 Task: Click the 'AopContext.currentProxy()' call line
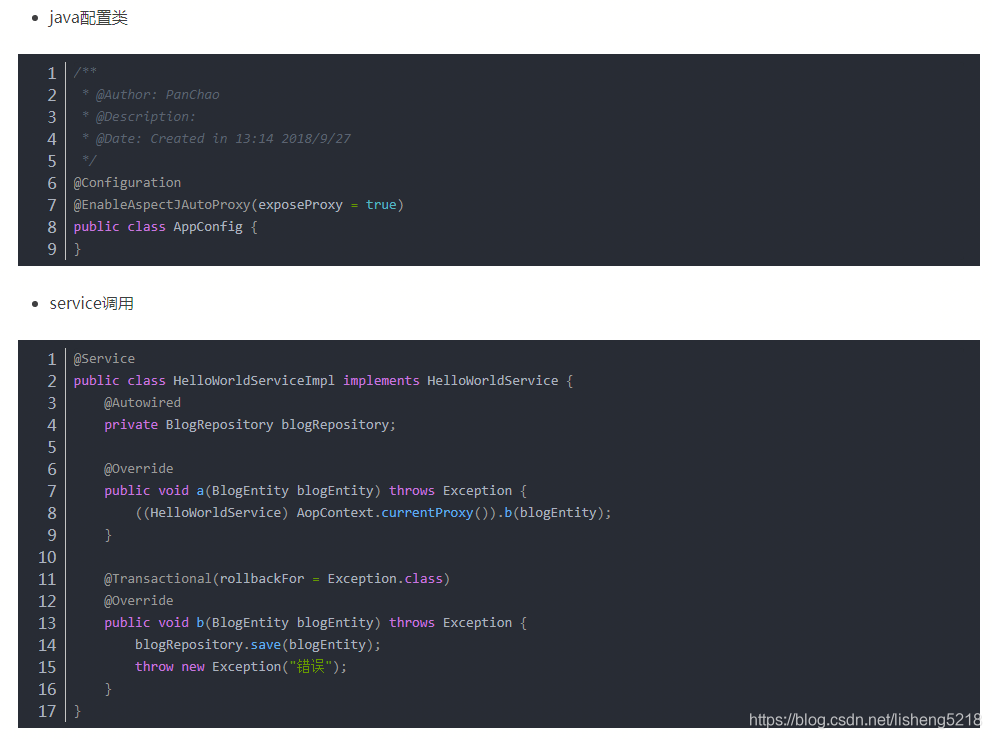[373, 512]
